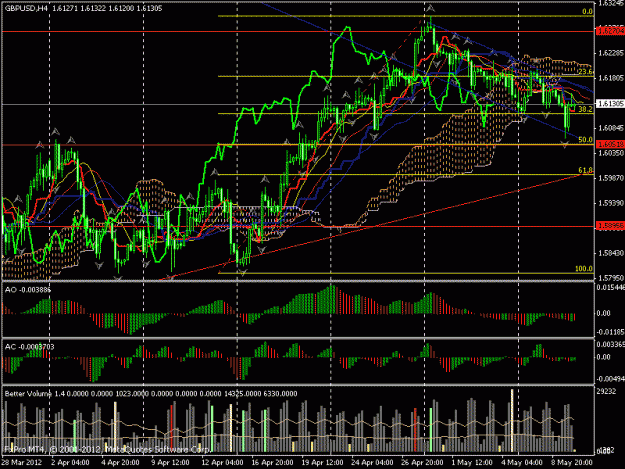The width and height of the screenshot is (625, 469).
Task: Click the 1.61805 price axis value
Action: pyautogui.click(x=611, y=78)
